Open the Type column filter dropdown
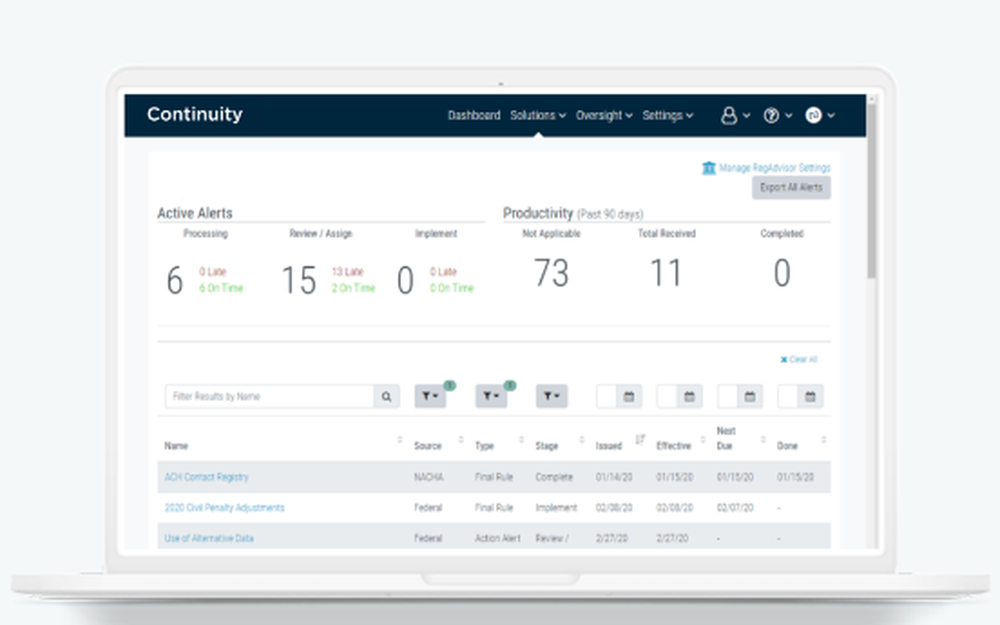This screenshot has width=1000, height=625. click(x=490, y=397)
